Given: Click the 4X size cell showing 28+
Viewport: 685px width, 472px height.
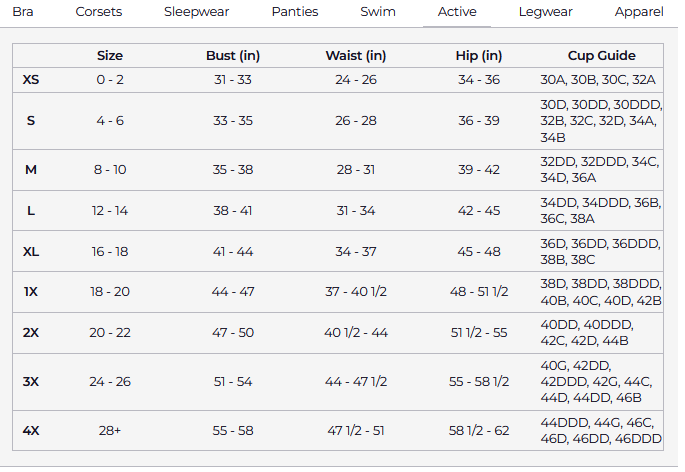Looking at the screenshot, I should 110,431.
